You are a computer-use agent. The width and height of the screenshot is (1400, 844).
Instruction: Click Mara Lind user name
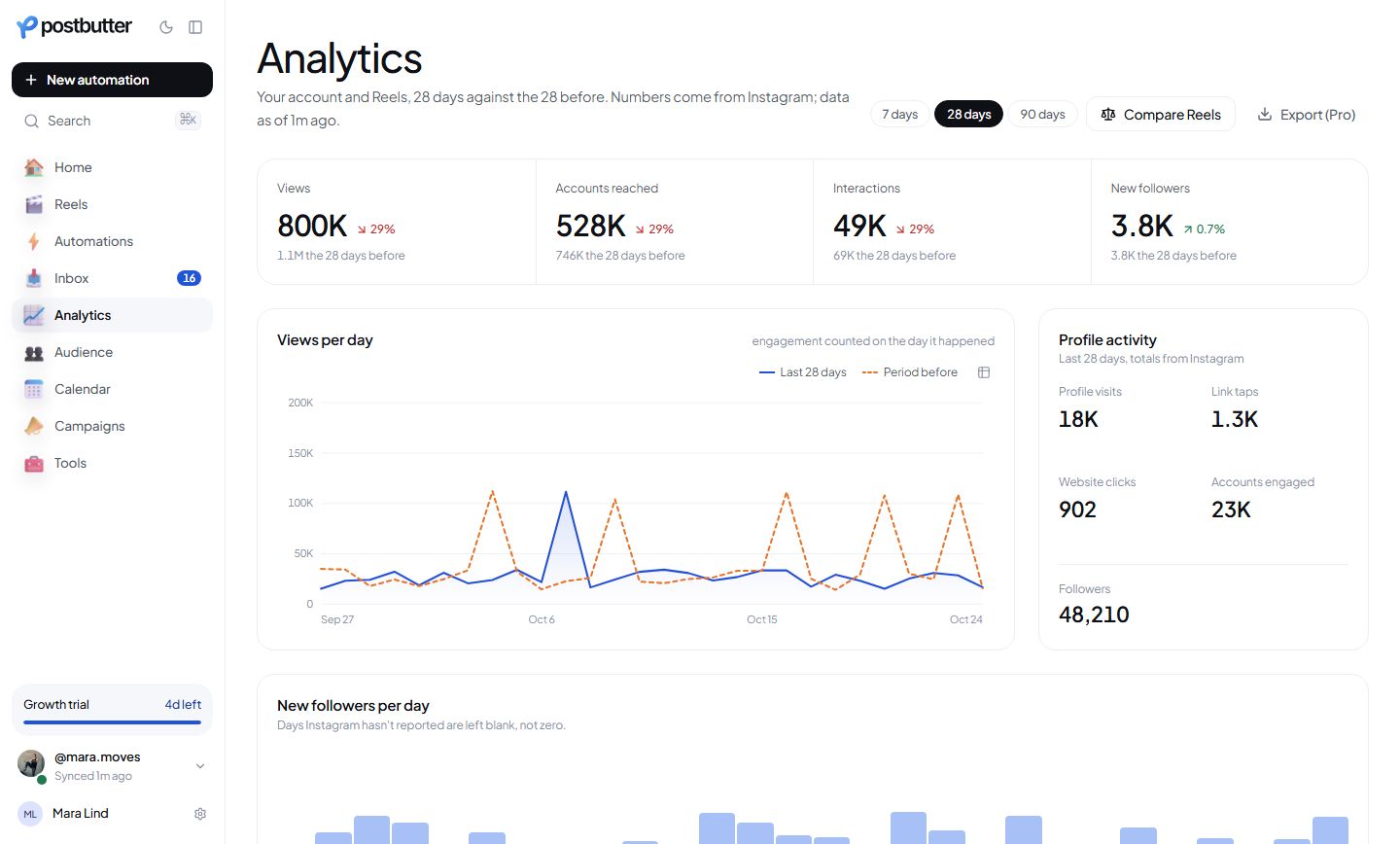(81, 814)
